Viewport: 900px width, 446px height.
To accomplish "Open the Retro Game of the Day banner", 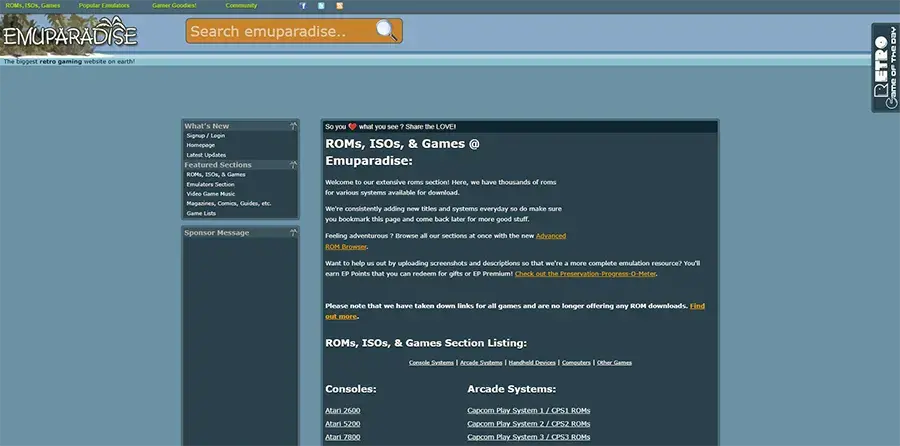I will coord(885,67).
